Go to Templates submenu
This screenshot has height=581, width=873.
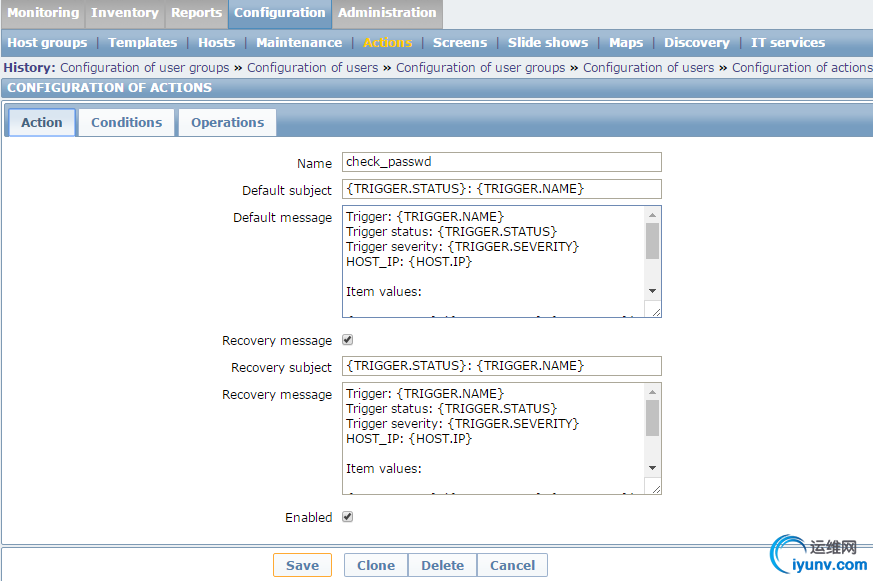(143, 43)
